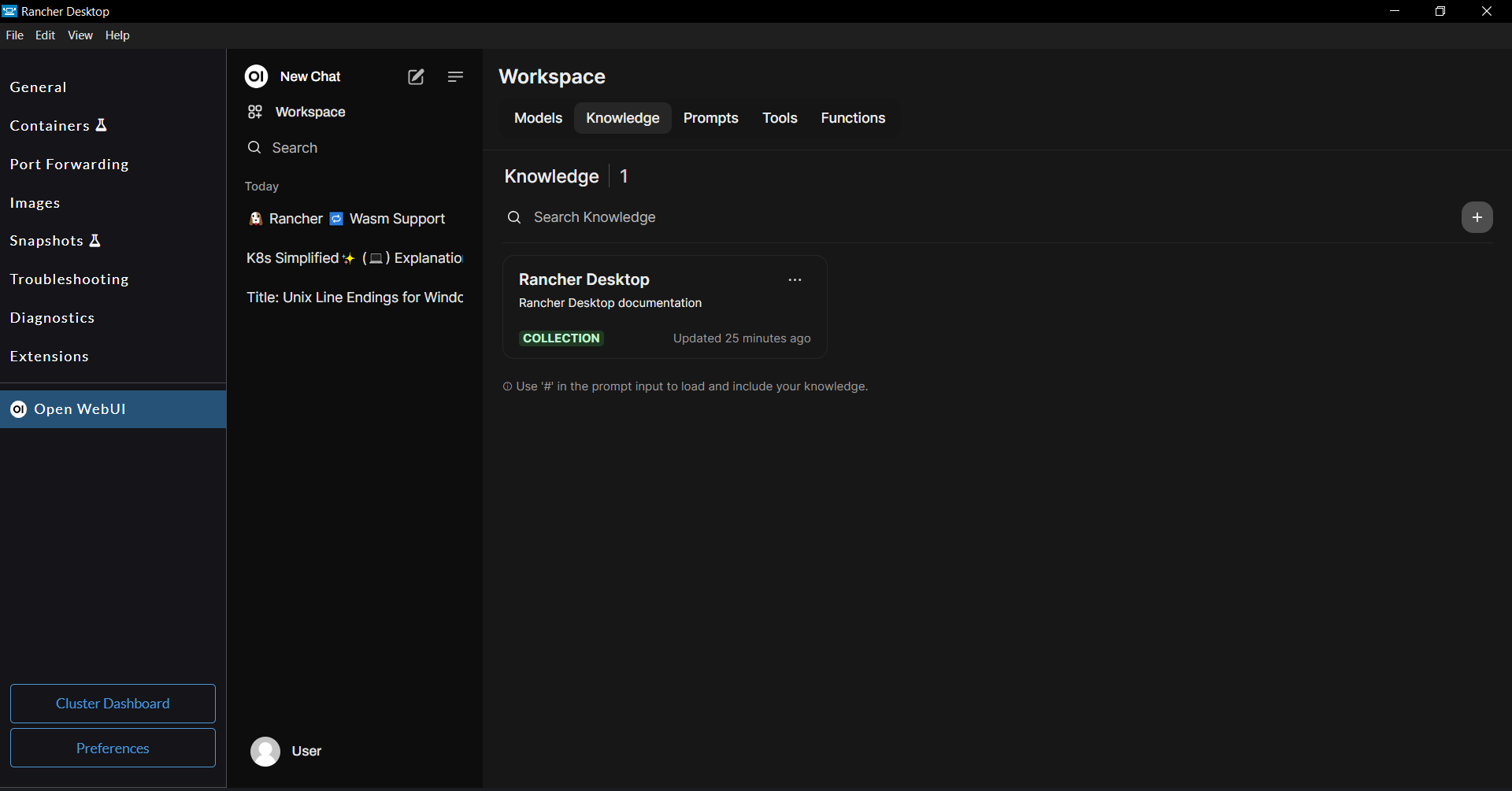The image size is (1512, 791).
Task: Go to the Tools tab
Action: coord(780,118)
